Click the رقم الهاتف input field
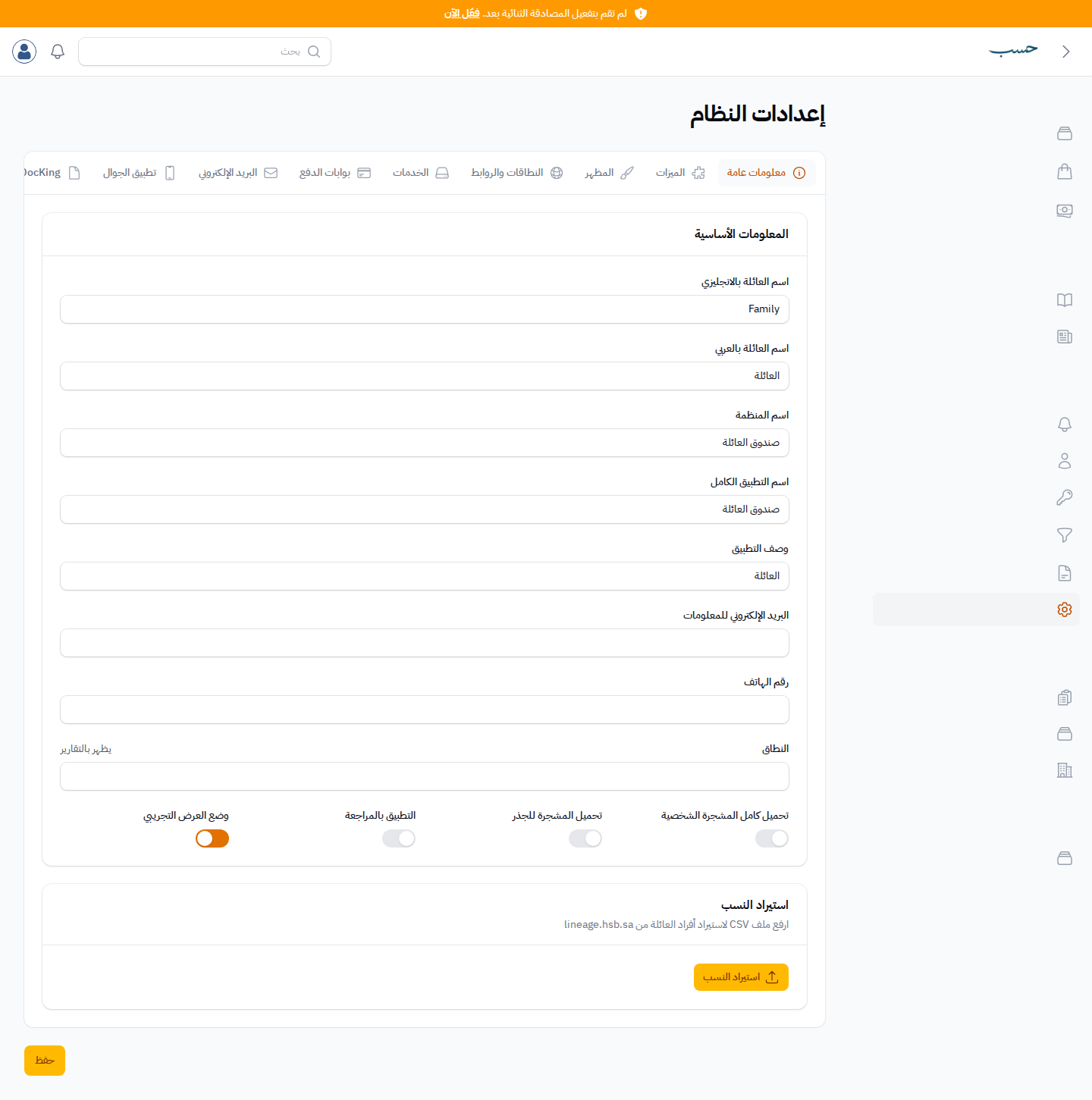Screen dimensions: 1092x1100 tap(425, 710)
